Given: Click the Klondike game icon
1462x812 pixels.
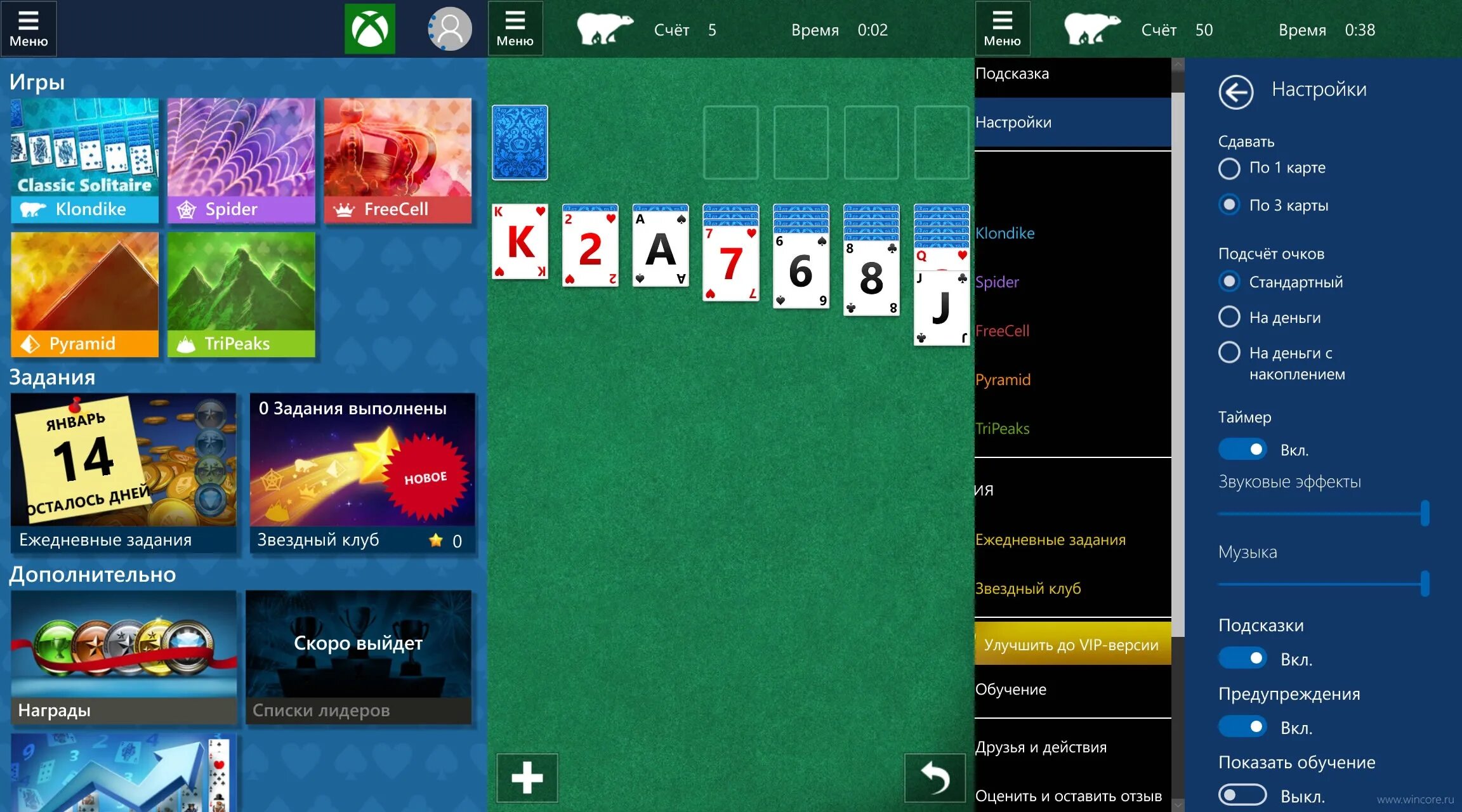Looking at the screenshot, I should 83,158.
